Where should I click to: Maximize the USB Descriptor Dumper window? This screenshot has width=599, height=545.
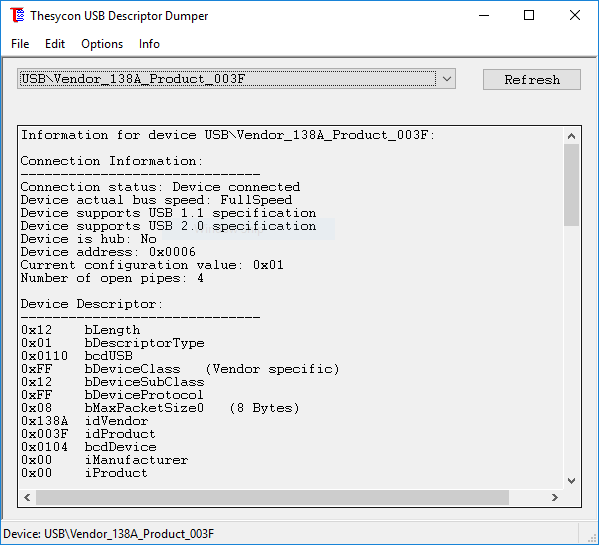click(x=529, y=16)
